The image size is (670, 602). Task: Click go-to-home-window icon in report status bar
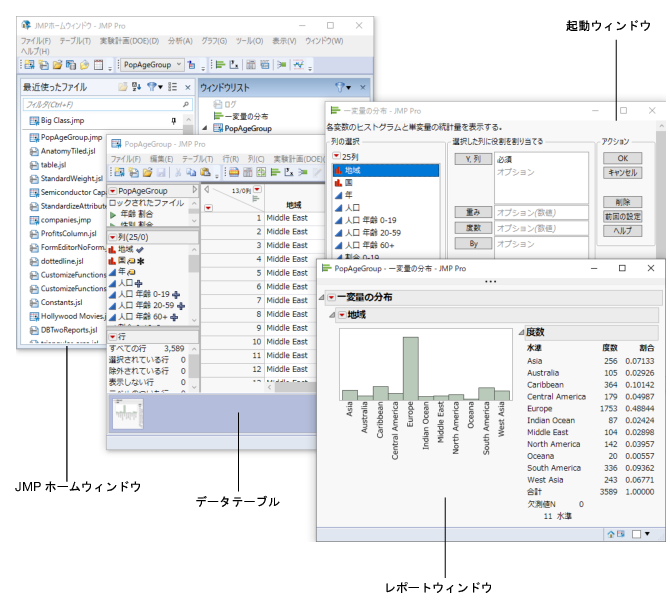point(611,534)
